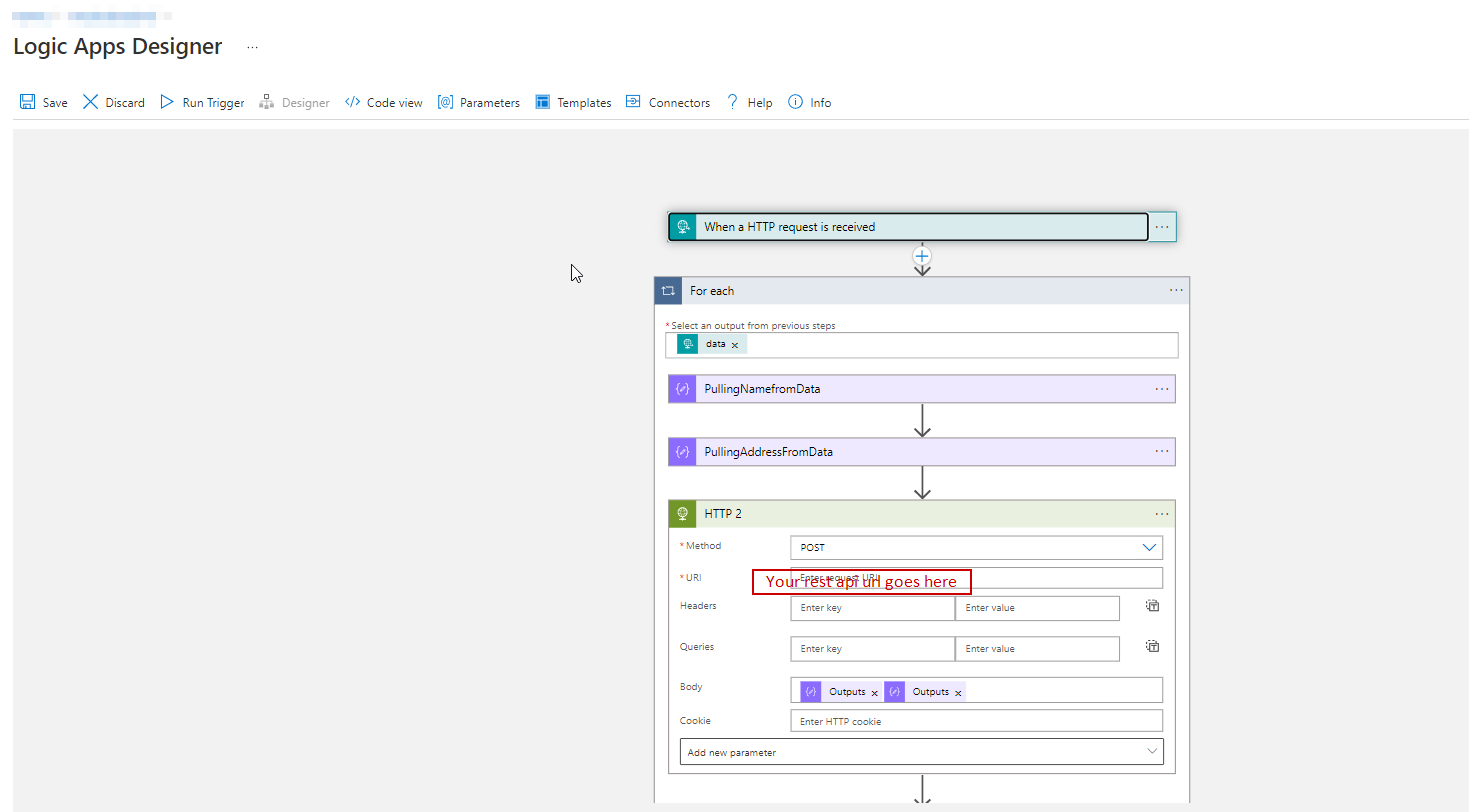Click the Help question mark icon
1469x812 pixels.
coord(732,102)
